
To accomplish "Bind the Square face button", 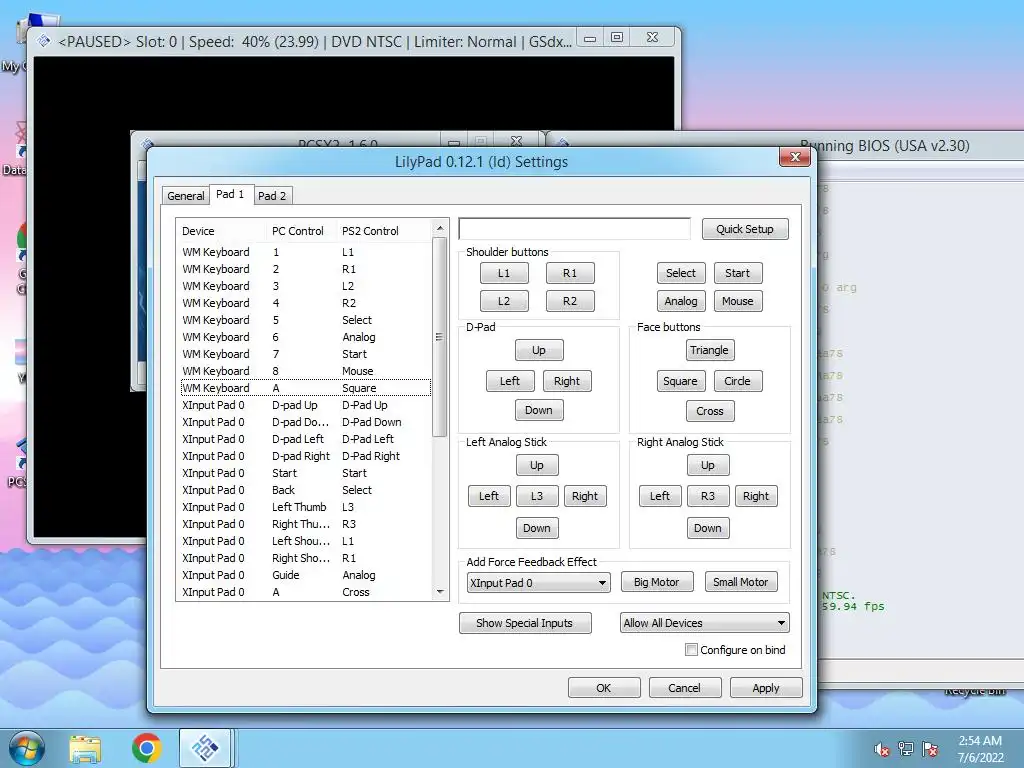I will click(x=681, y=381).
